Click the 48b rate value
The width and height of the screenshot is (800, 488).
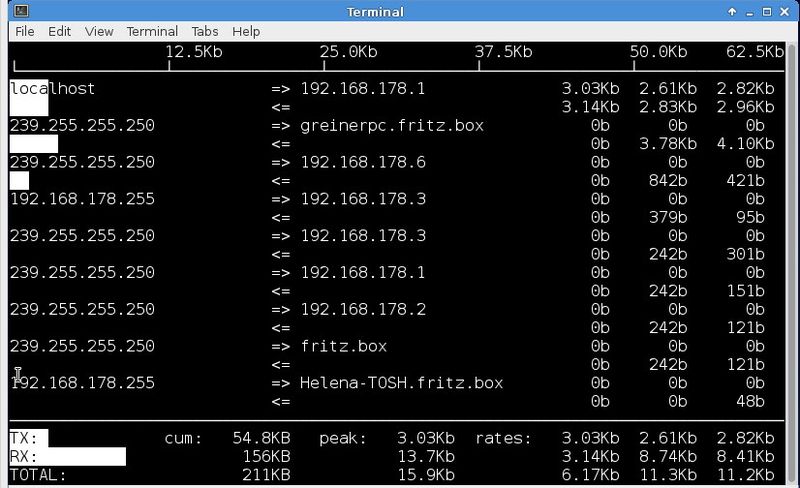(x=750, y=401)
